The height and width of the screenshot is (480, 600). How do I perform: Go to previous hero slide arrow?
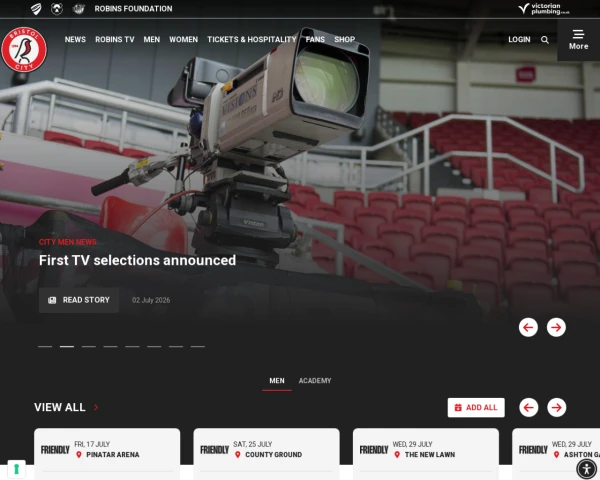(528, 327)
